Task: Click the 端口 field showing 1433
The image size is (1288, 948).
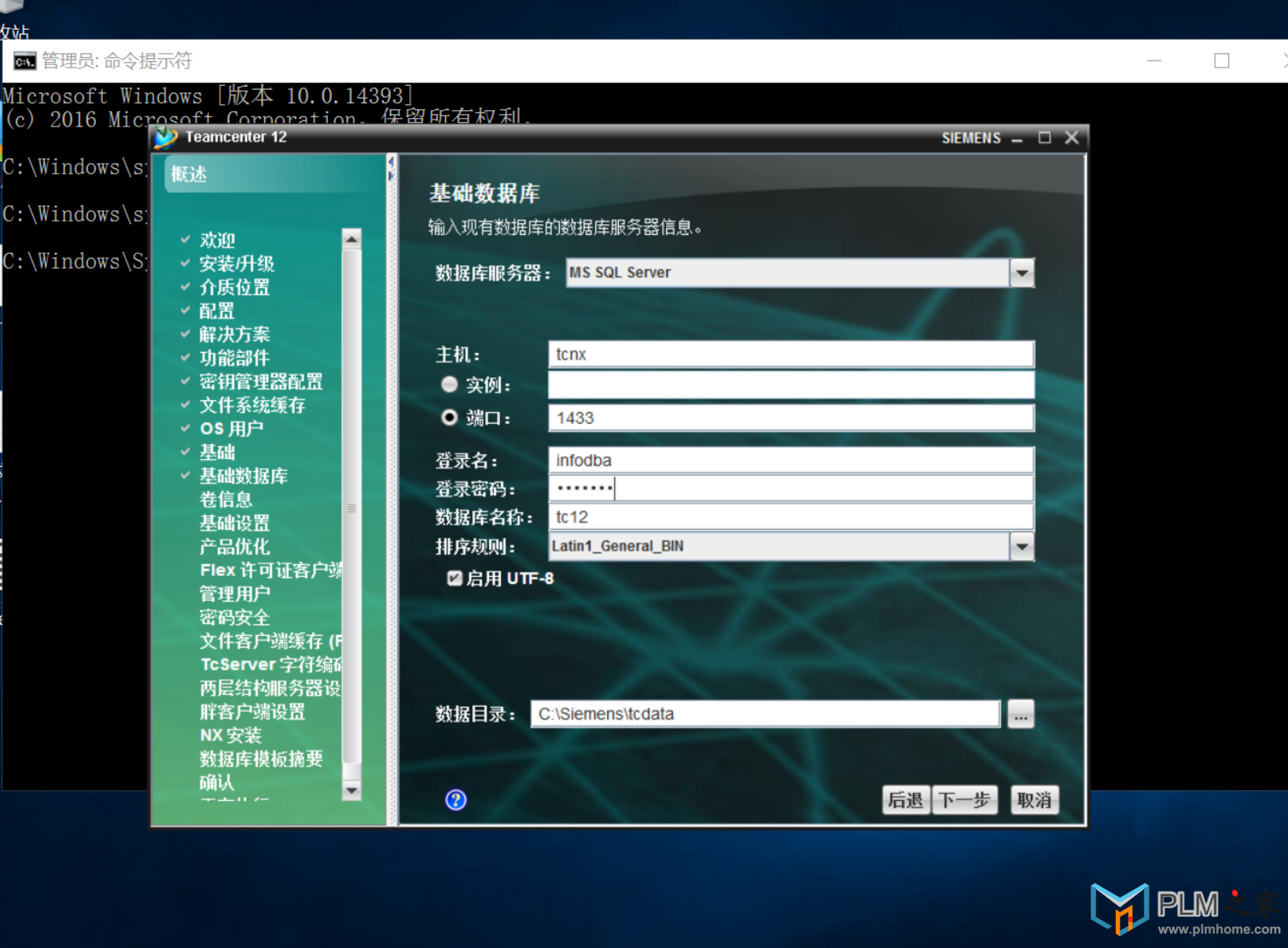Action: click(791, 418)
